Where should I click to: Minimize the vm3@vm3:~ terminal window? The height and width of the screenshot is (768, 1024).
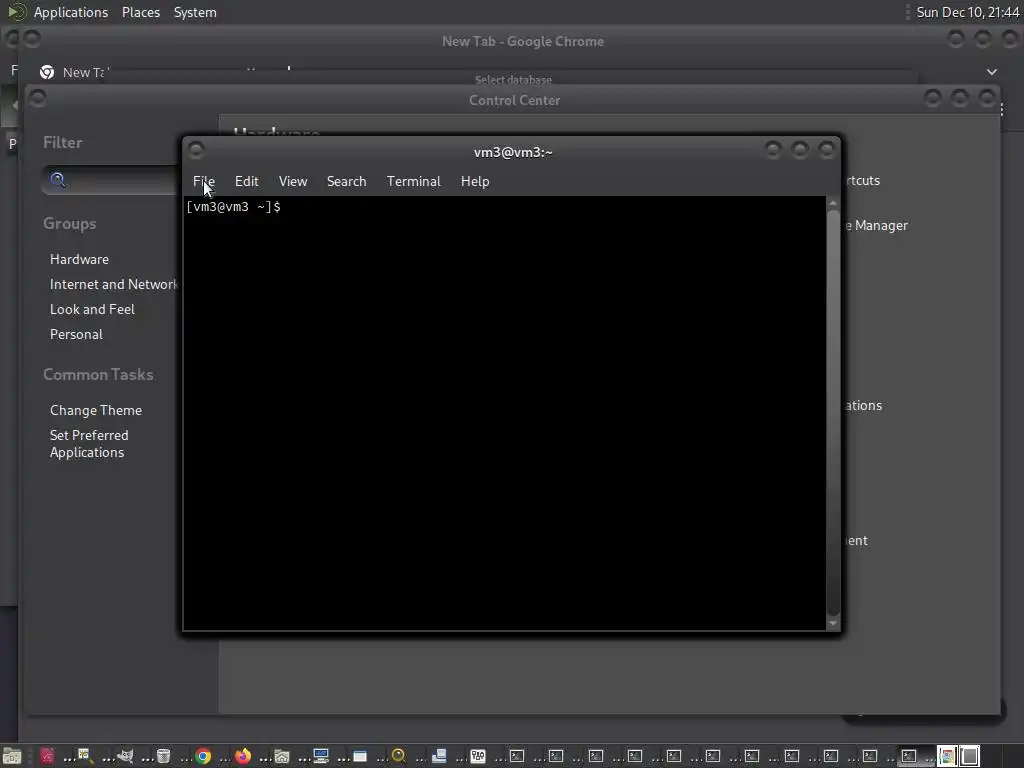coord(773,151)
